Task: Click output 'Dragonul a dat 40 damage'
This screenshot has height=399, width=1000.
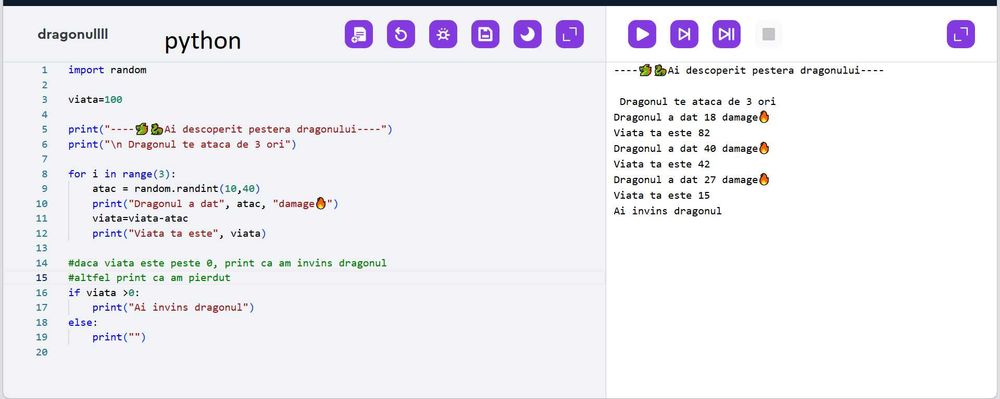Action: pyautogui.click(x=691, y=149)
